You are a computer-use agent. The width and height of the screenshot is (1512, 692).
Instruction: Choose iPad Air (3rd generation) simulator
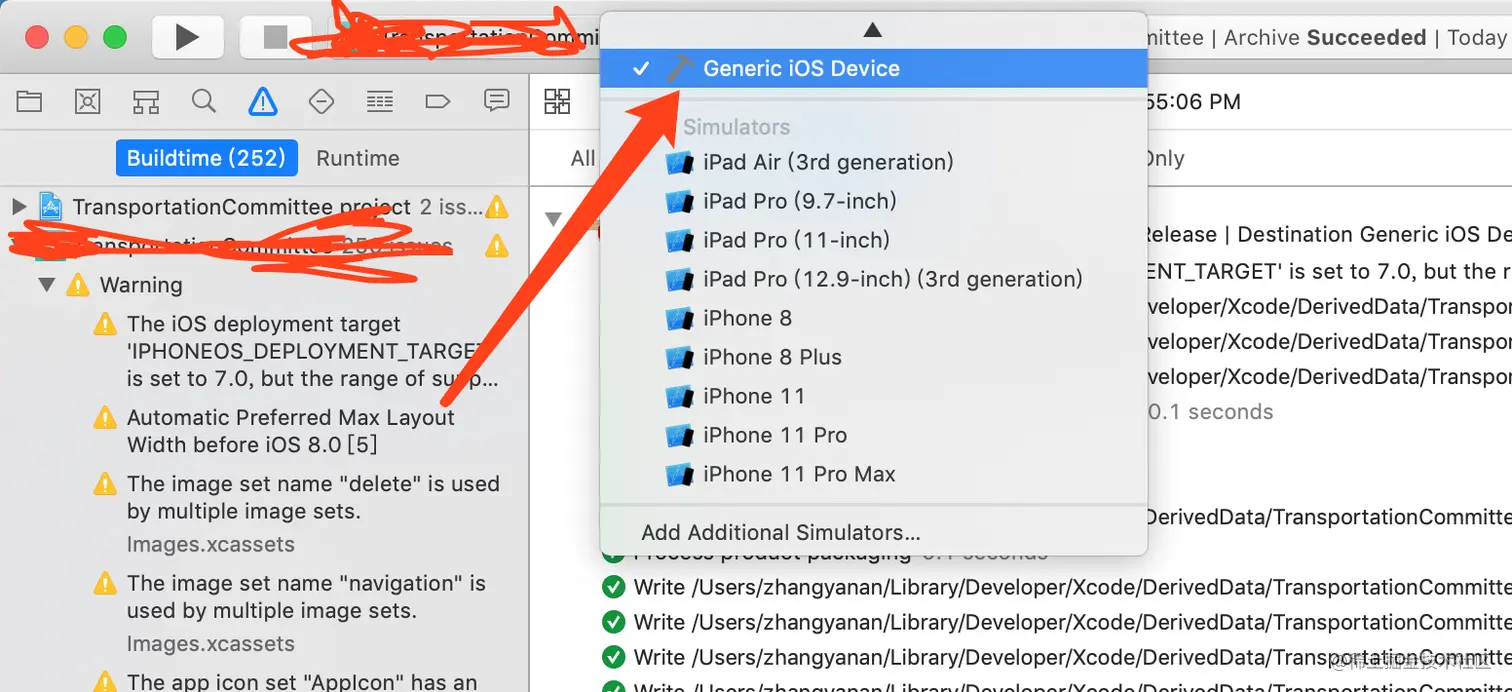pyautogui.click(x=873, y=162)
